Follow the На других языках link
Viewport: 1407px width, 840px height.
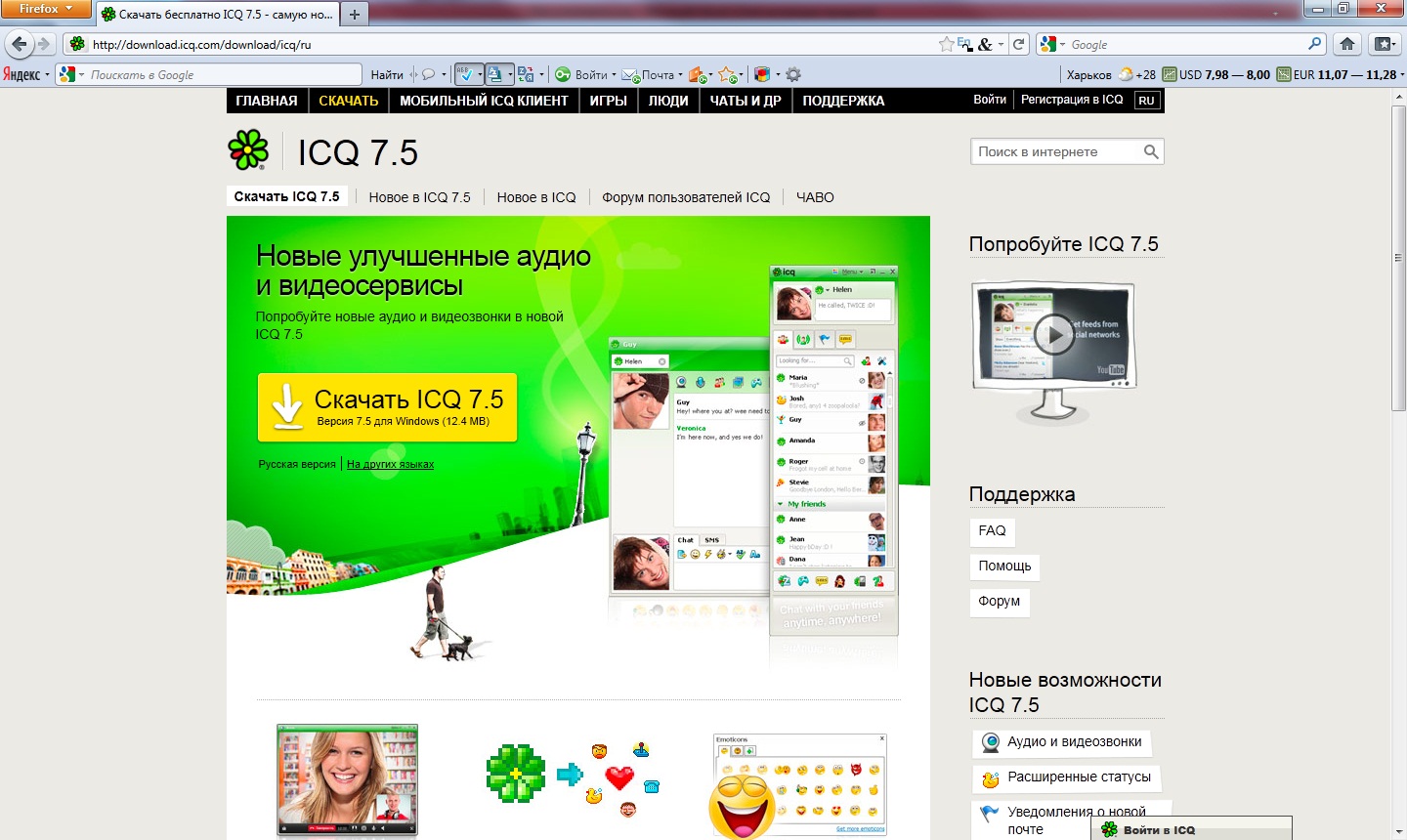click(390, 464)
